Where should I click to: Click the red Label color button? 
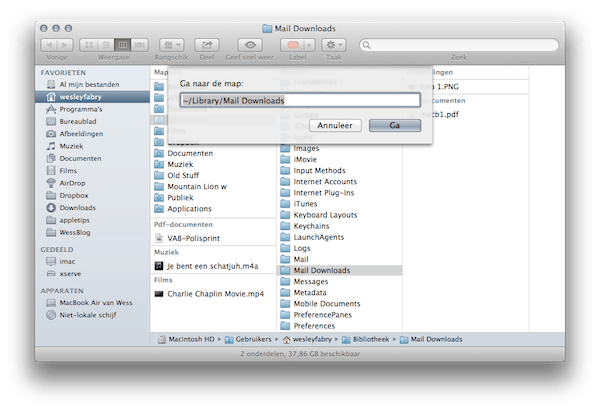tap(293, 45)
